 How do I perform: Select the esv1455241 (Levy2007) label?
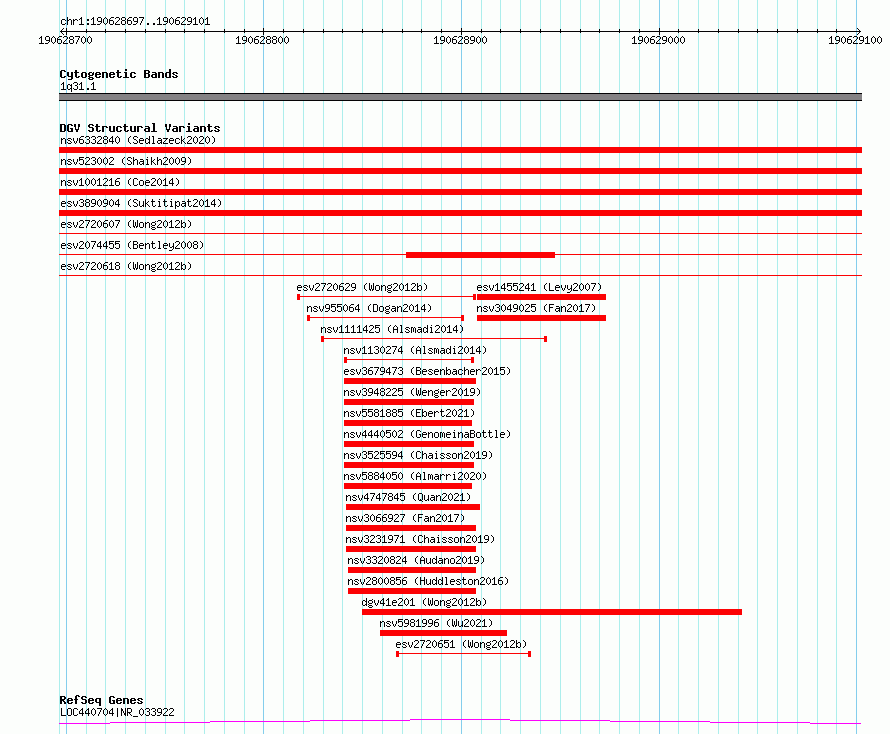pos(539,287)
